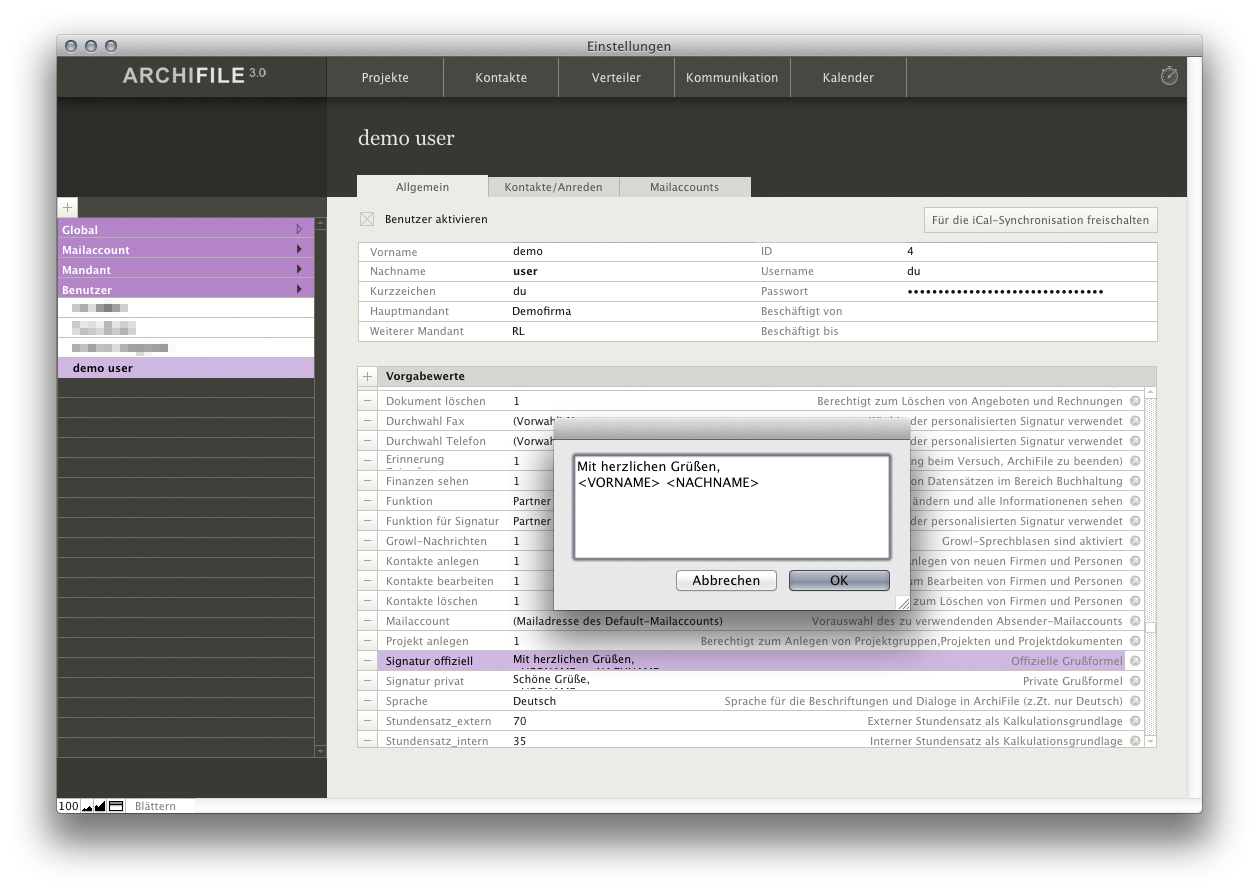Screen dimensions: 1259x892
Task: Open arrow icon for Signatur privat row
Action: (1135, 681)
